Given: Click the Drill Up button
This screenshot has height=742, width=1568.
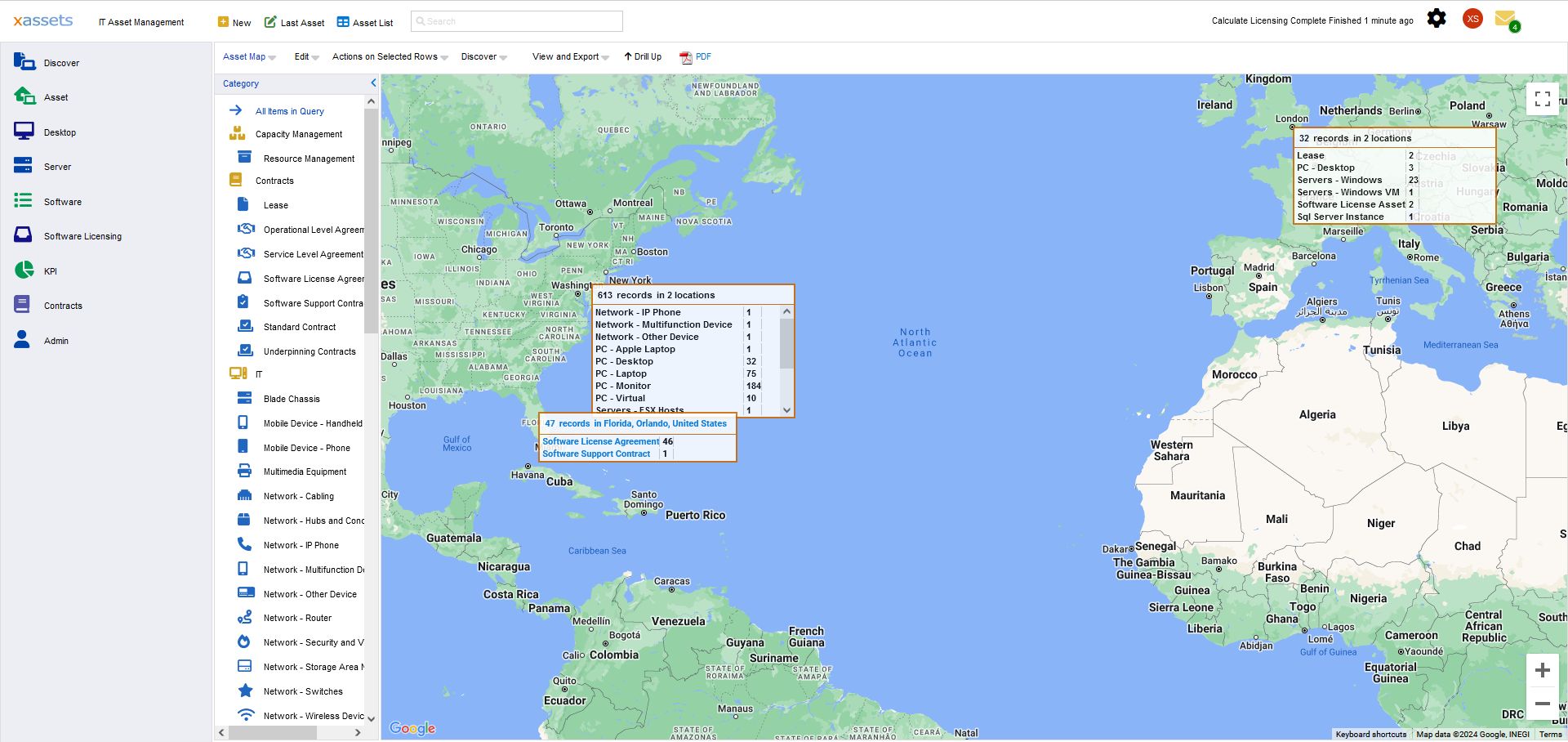Looking at the screenshot, I should click(x=643, y=57).
